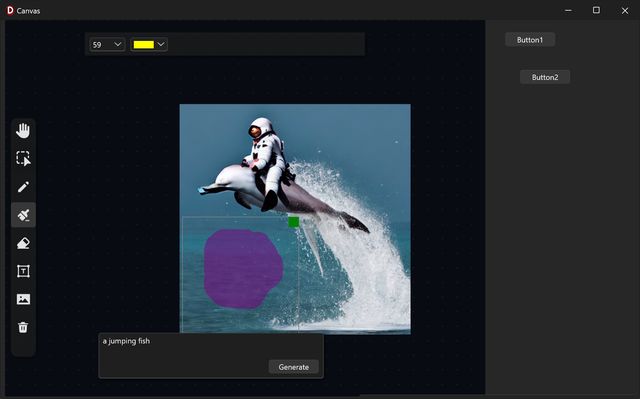Click Button1 in right panel
Viewport: 640px width, 399px height.
530,40
